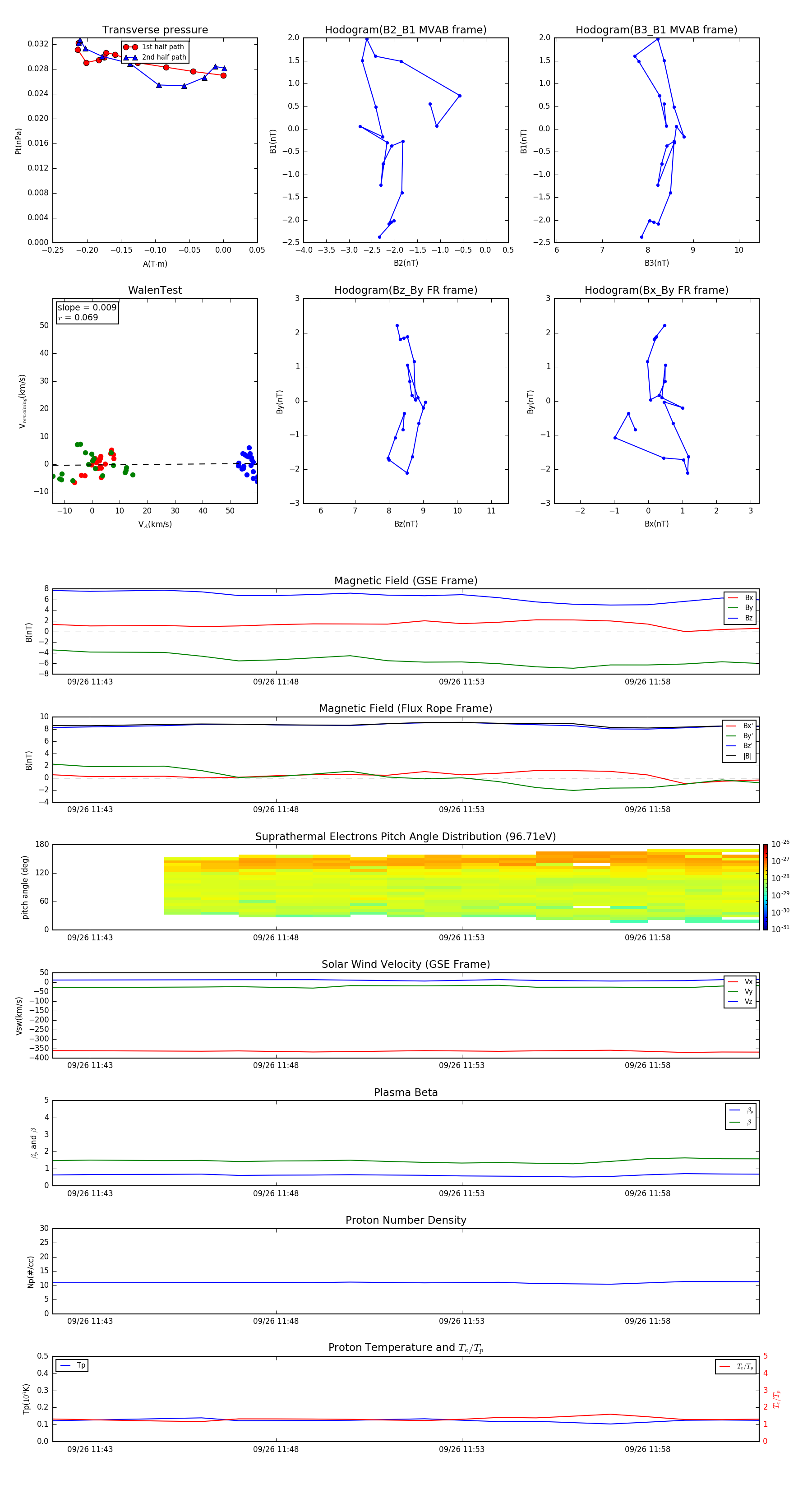Image resolution: width=812 pixels, height=1489 pixels.
Task: Click the red circle 1st half path legend marker
Action: click(x=130, y=47)
